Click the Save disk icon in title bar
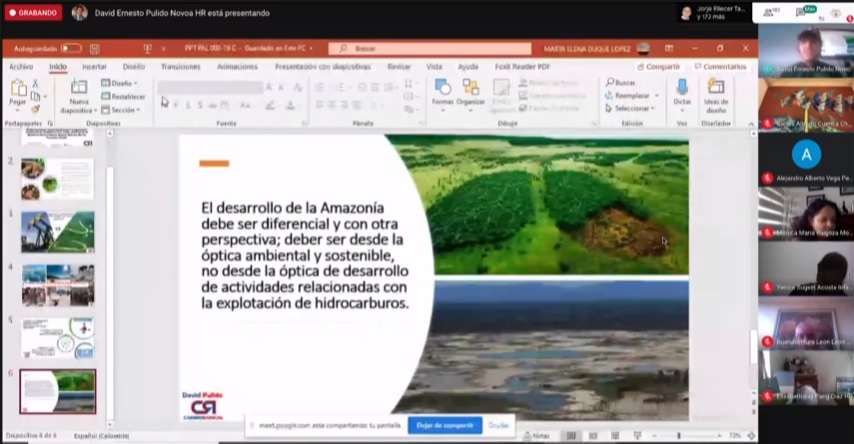 click(x=94, y=49)
